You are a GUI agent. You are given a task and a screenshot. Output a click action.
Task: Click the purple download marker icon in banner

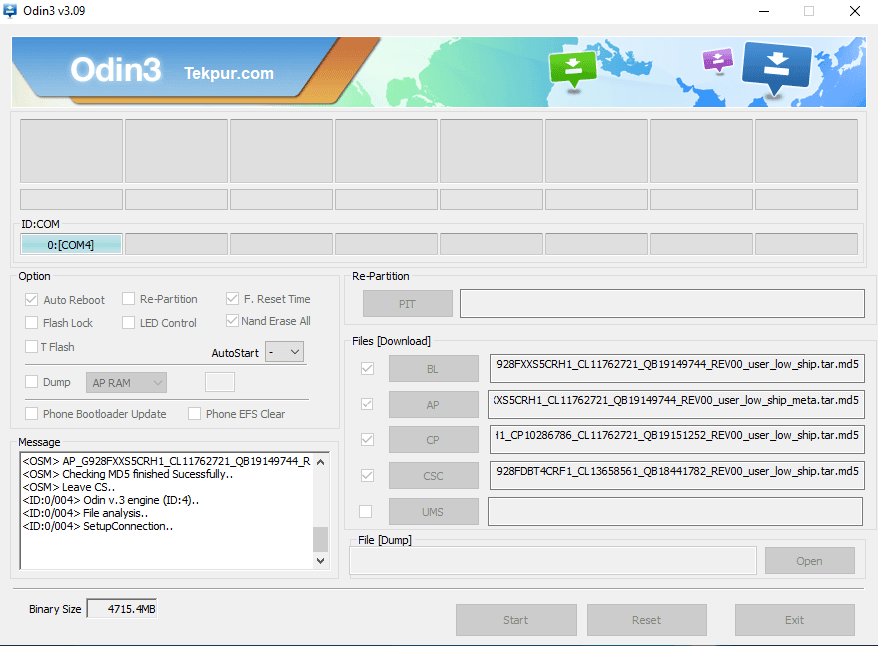pos(717,60)
